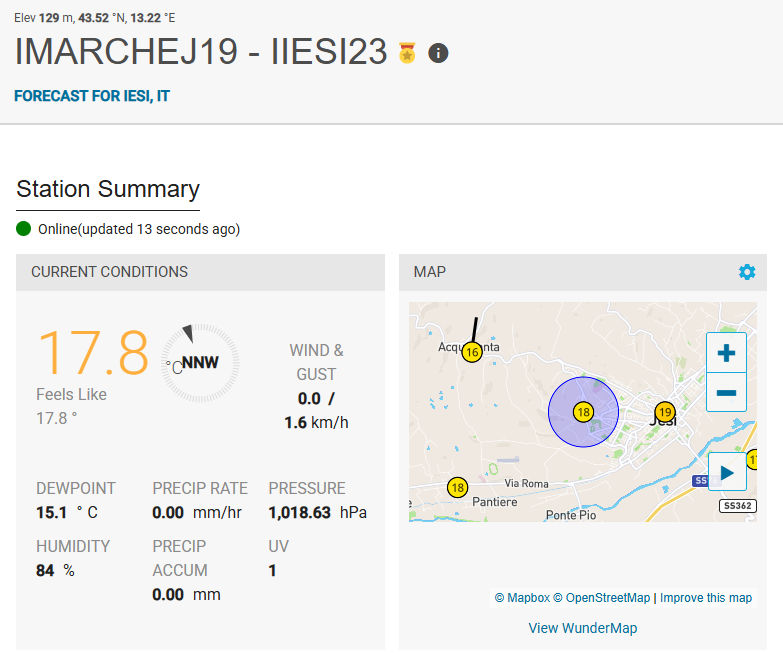
Task: Click the NNW wind direction compass
Action: pyautogui.click(x=200, y=364)
